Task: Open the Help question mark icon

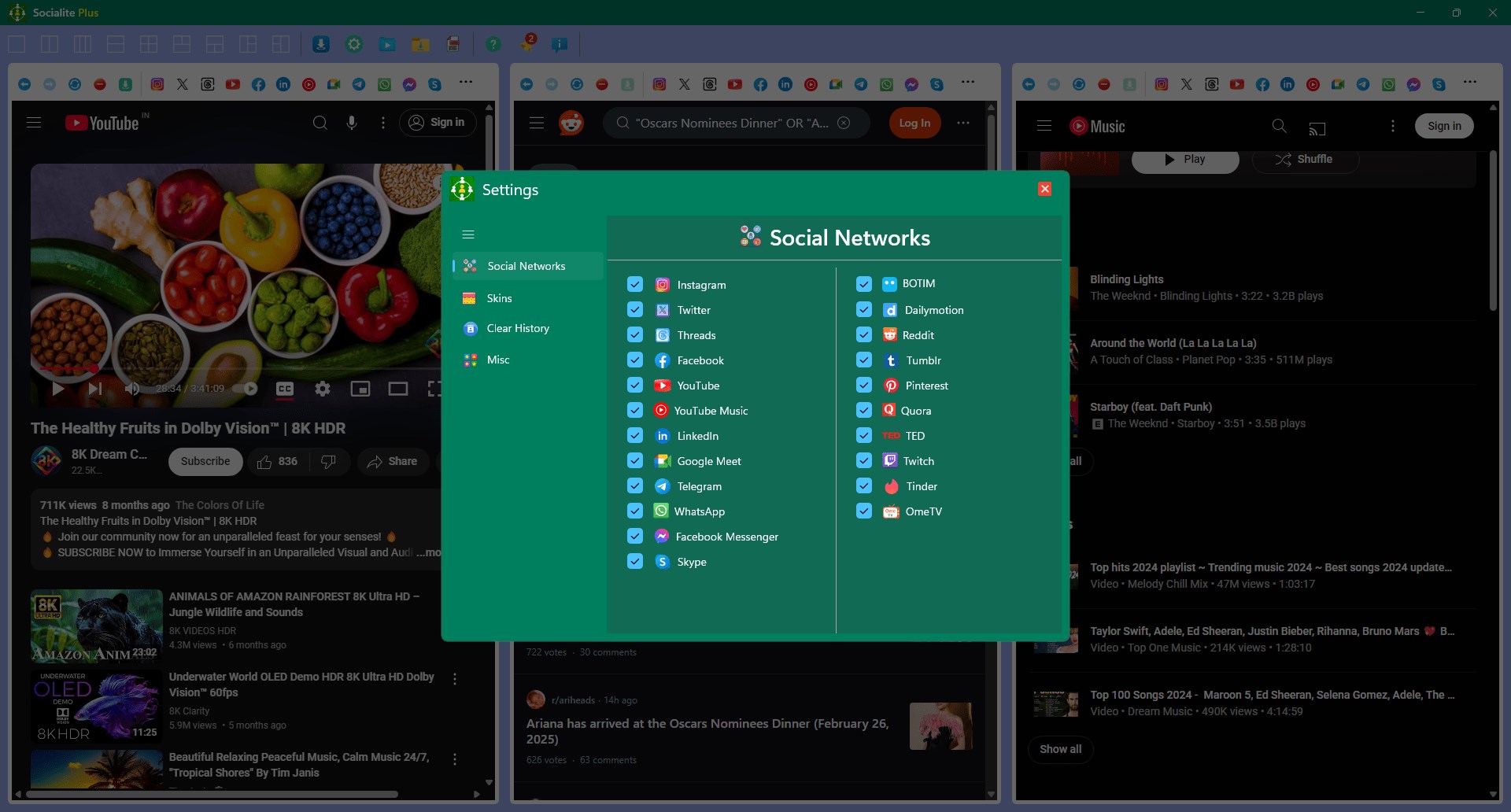Action: tap(493, 45)
